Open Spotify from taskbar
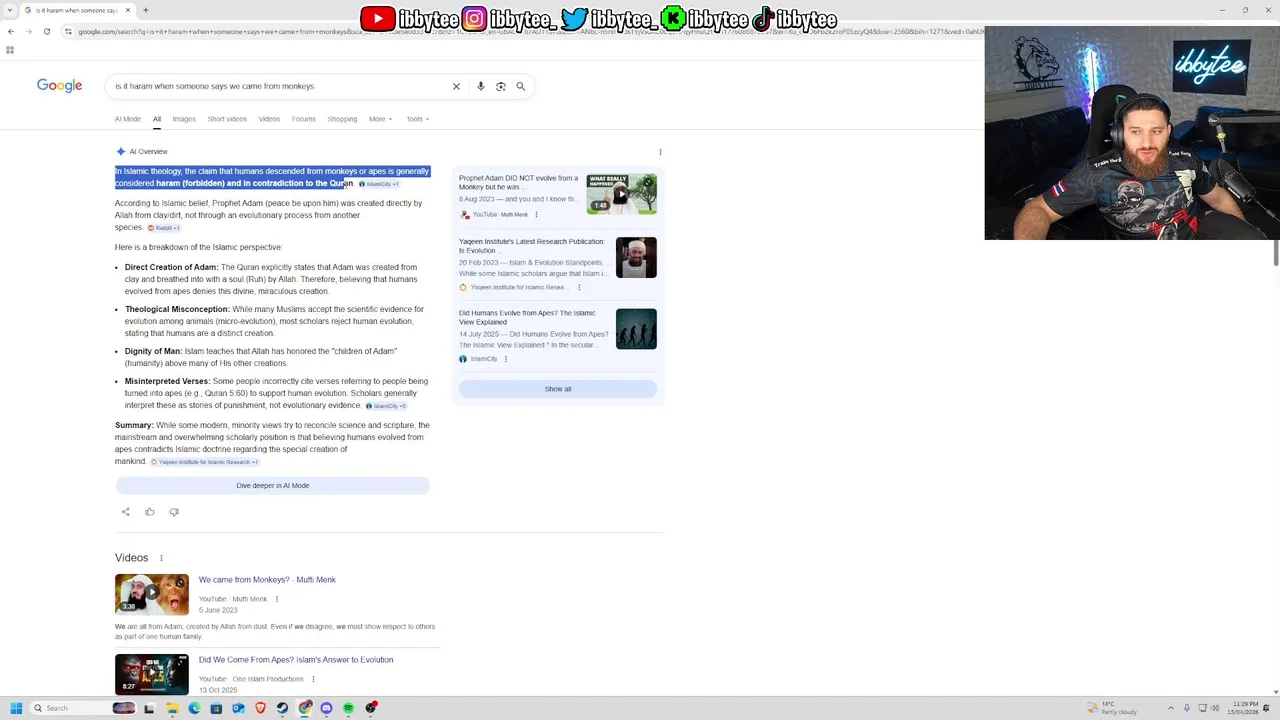Image resolution: width=1280 pixels, height=720 pixels. (x=348, y=708)
